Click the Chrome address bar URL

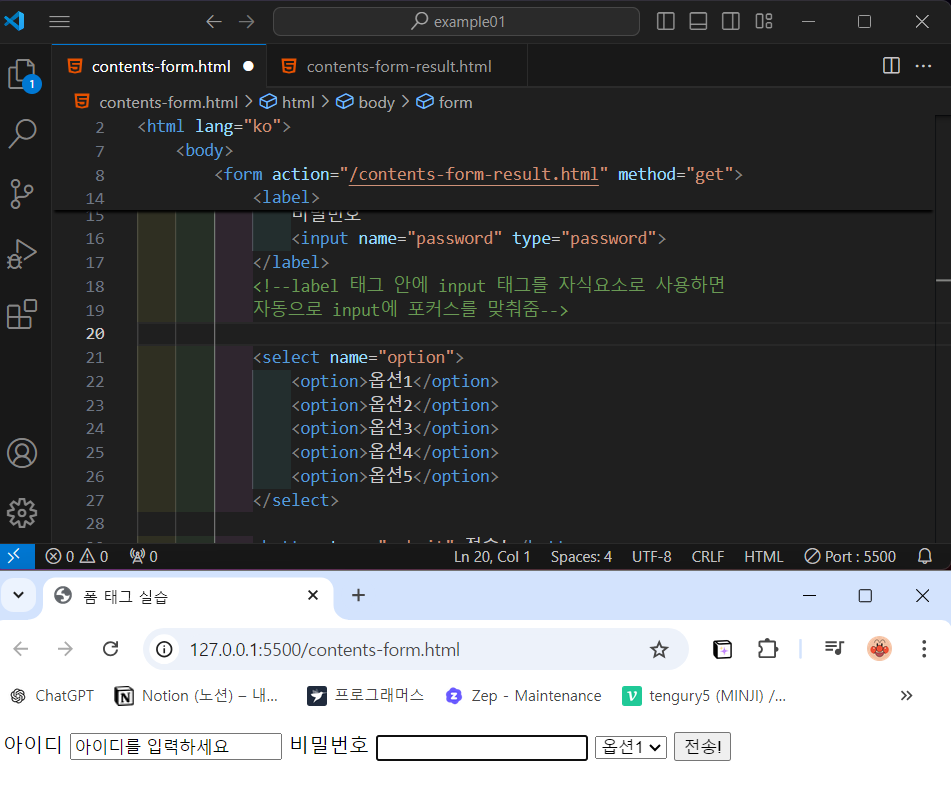click(324, 650)
